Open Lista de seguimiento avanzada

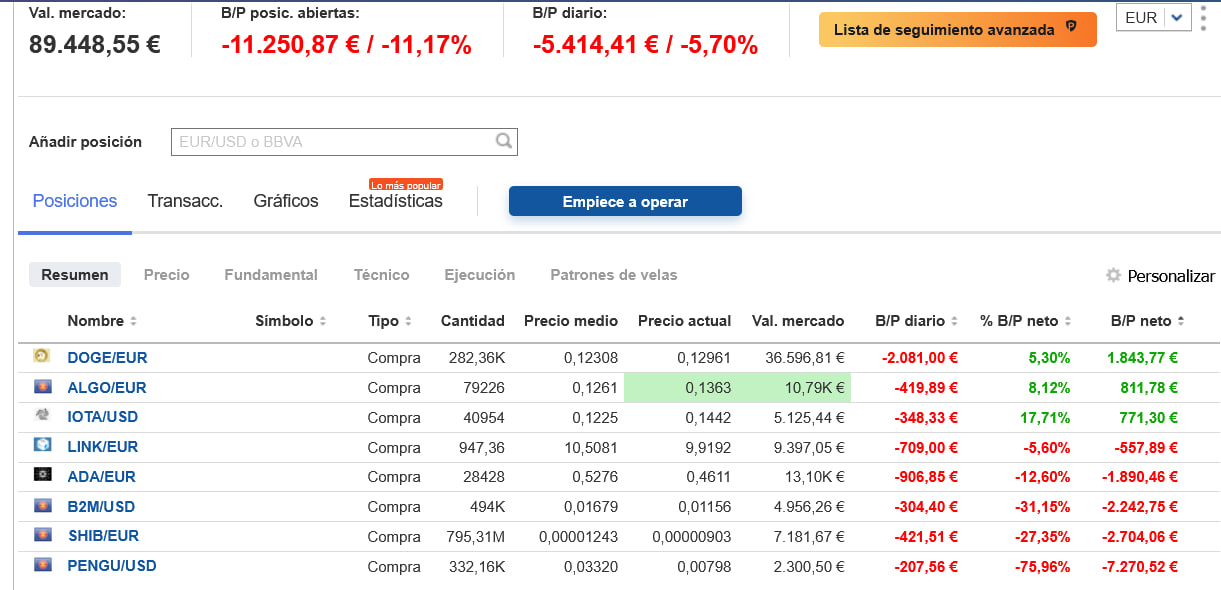(957, 29)
